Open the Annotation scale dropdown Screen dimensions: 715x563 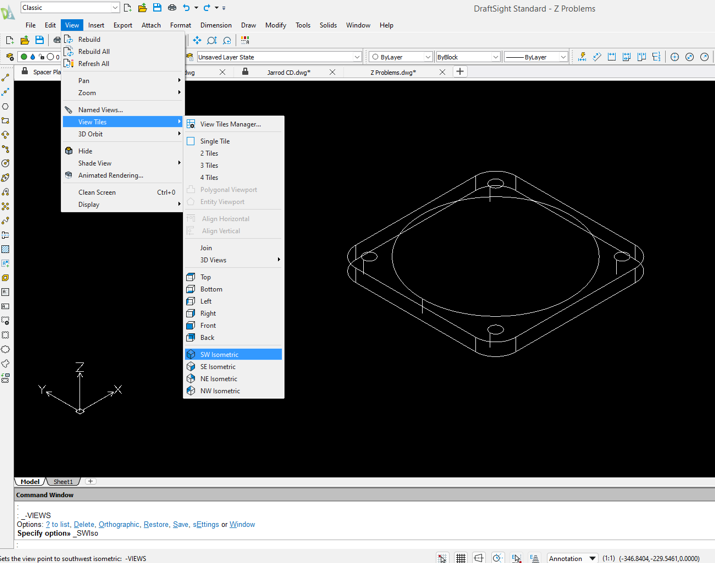point(592,558)
